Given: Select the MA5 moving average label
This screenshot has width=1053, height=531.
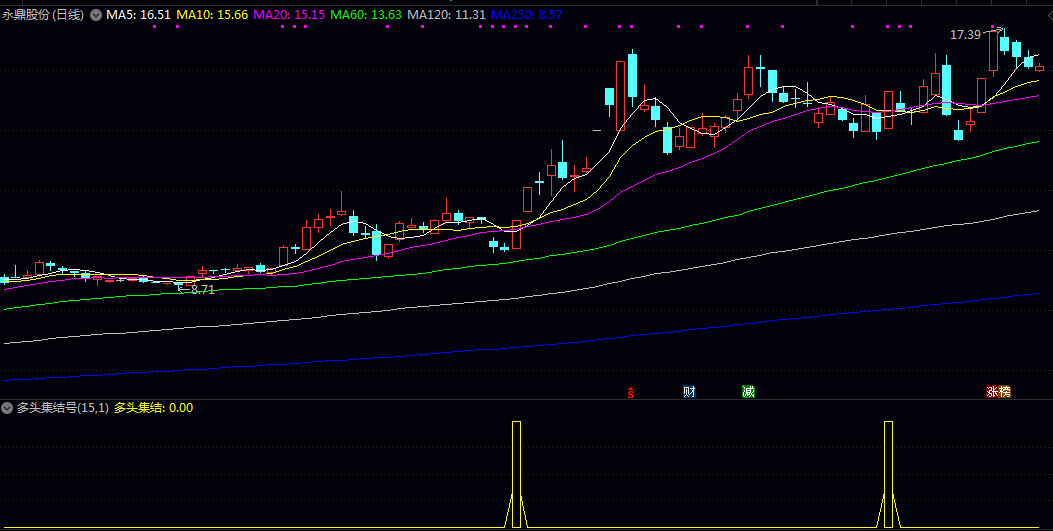Looking at the screenshot, I should coord(139,16).
